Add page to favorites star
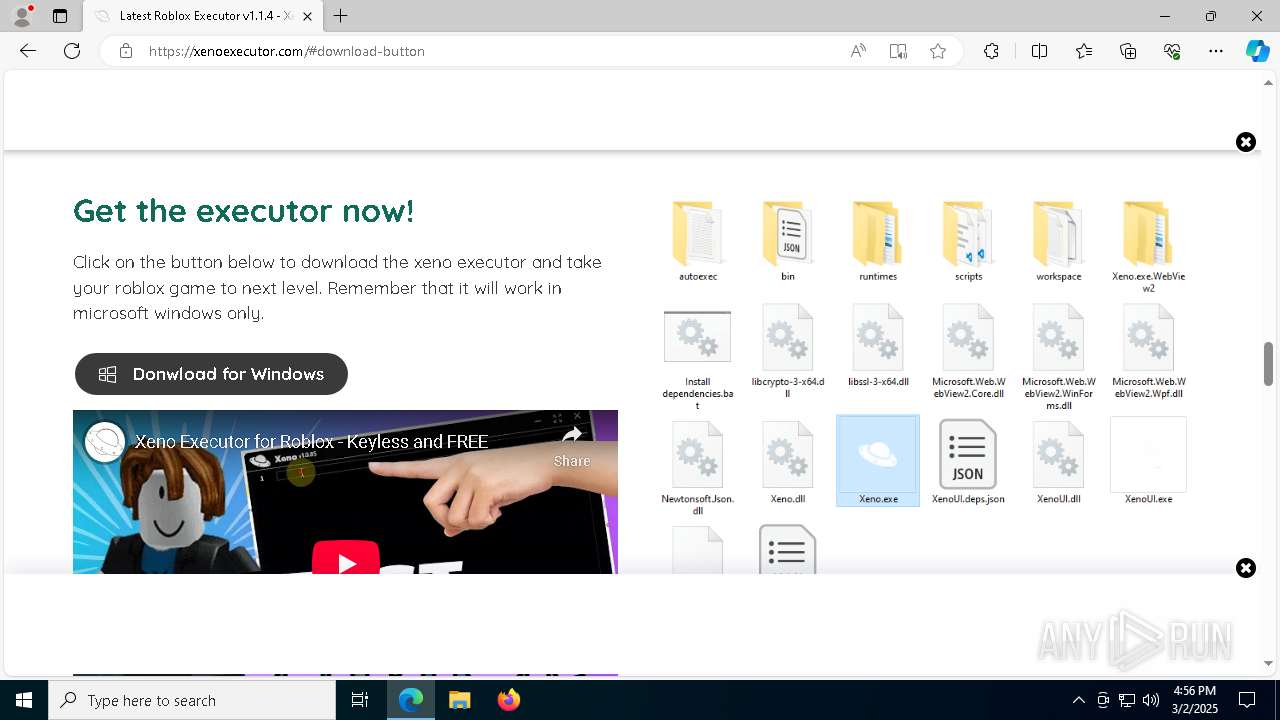 (x=938, y=51)
